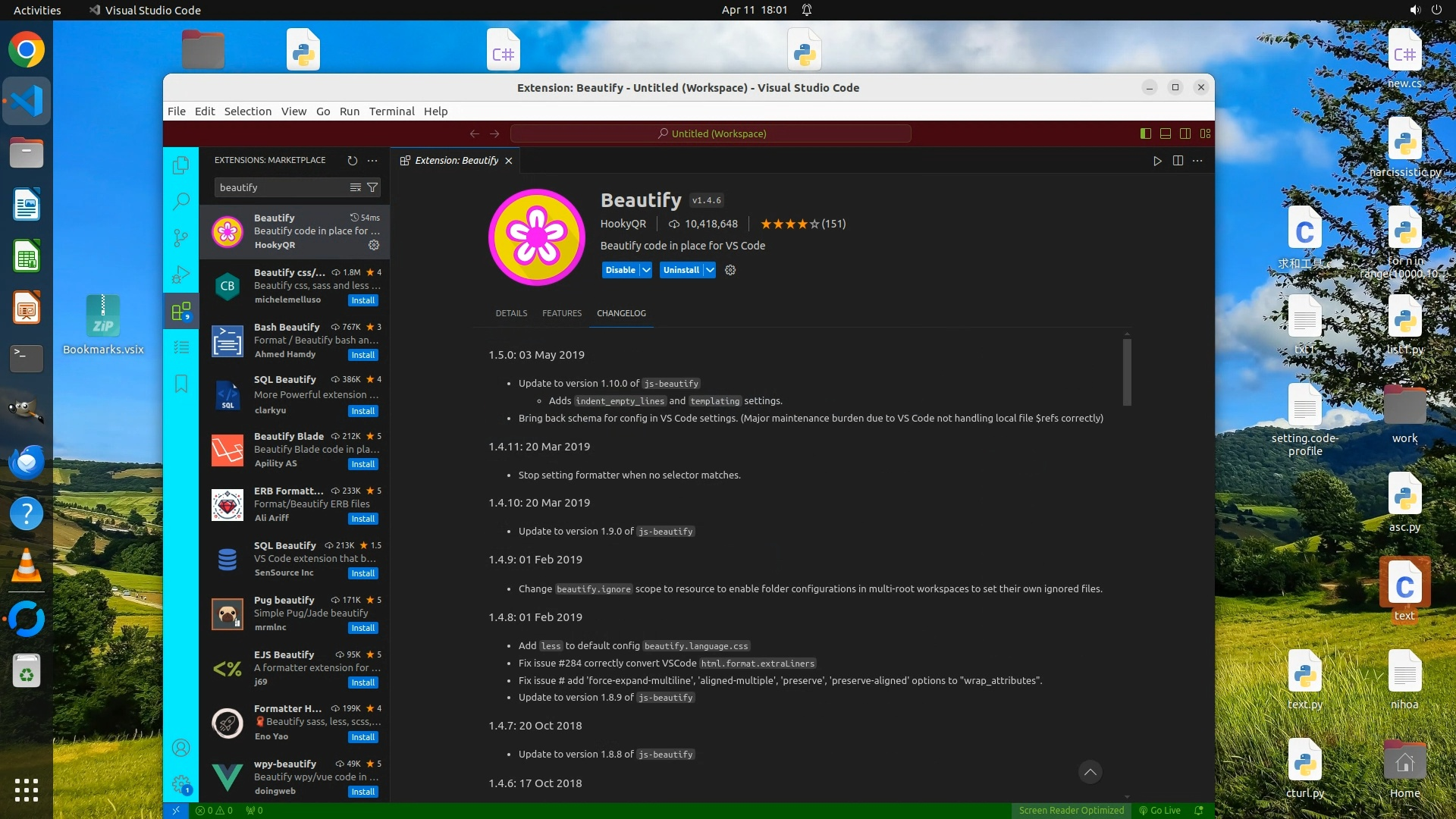Open the Explorer view in activity bar
1456x819 pixels.
pos(180,165)
